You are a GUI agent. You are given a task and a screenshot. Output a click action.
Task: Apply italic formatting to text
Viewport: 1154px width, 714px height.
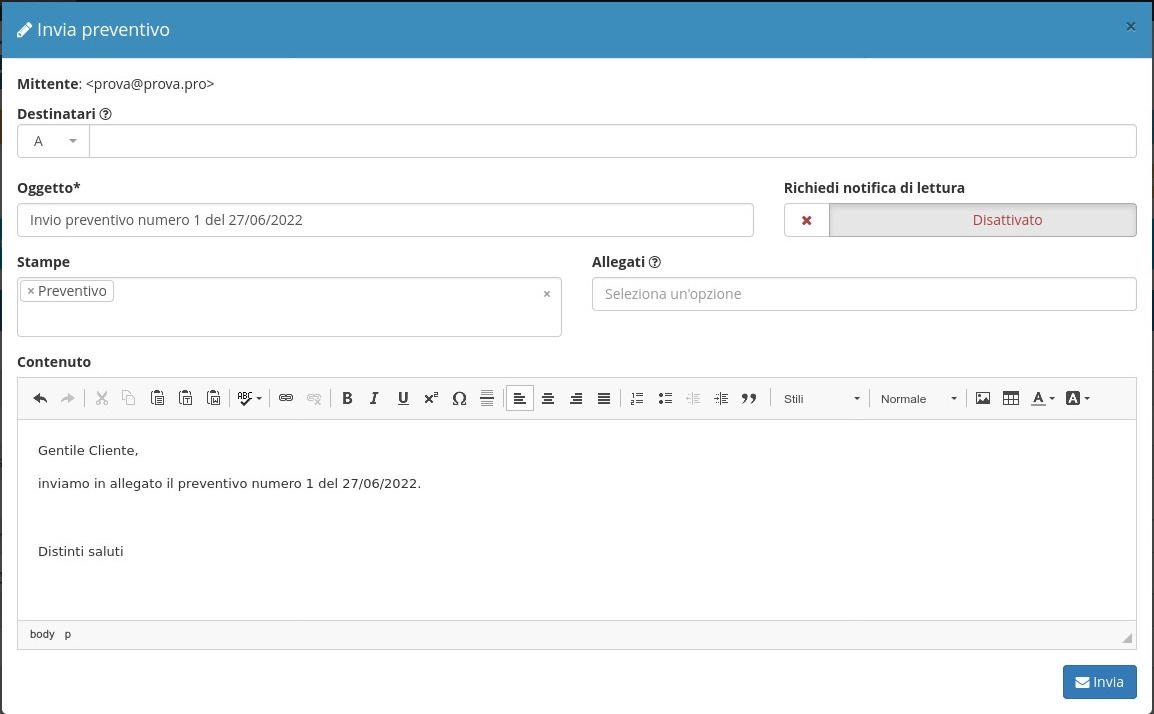pyautogui.click(x=374, y=398)
